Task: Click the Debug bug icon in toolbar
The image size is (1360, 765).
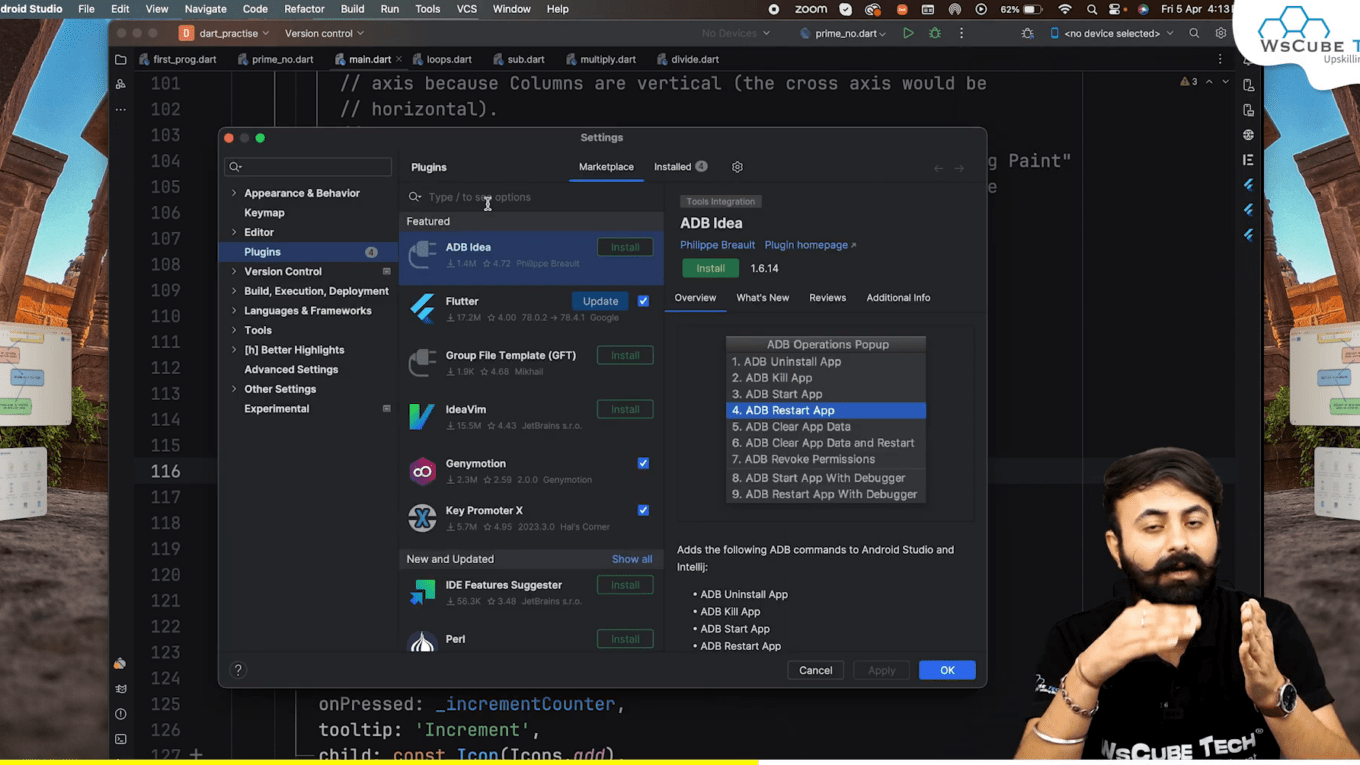Action: pyautogui.click(x=935, y=33)
